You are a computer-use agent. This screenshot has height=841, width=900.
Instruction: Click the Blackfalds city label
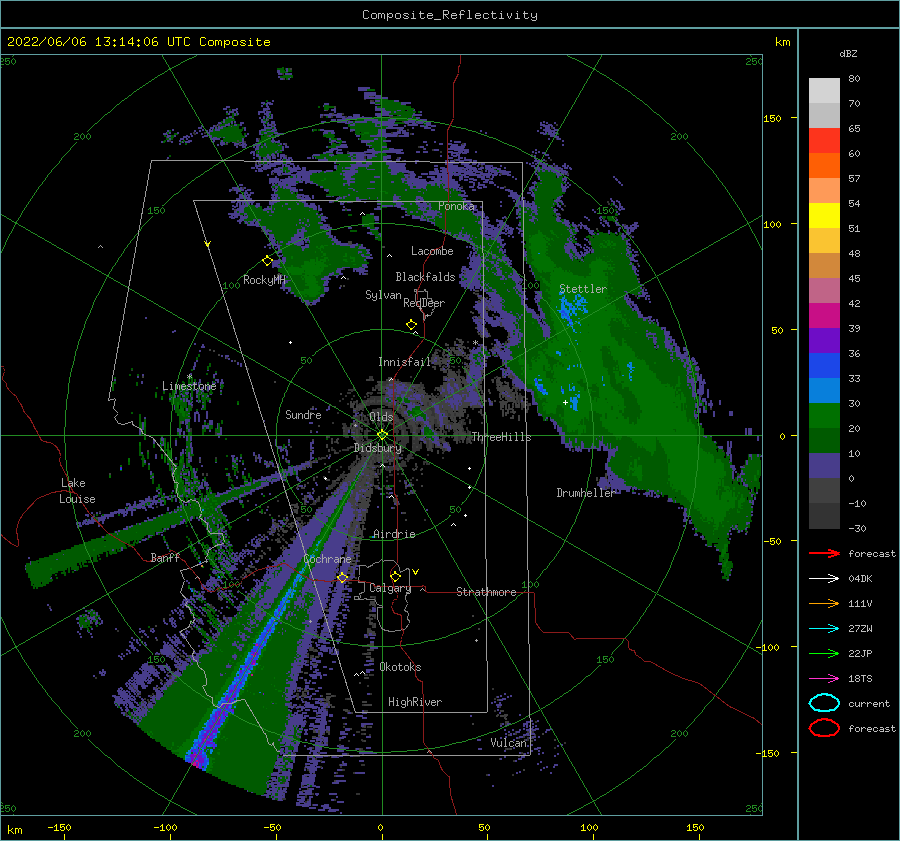(425, 277)
